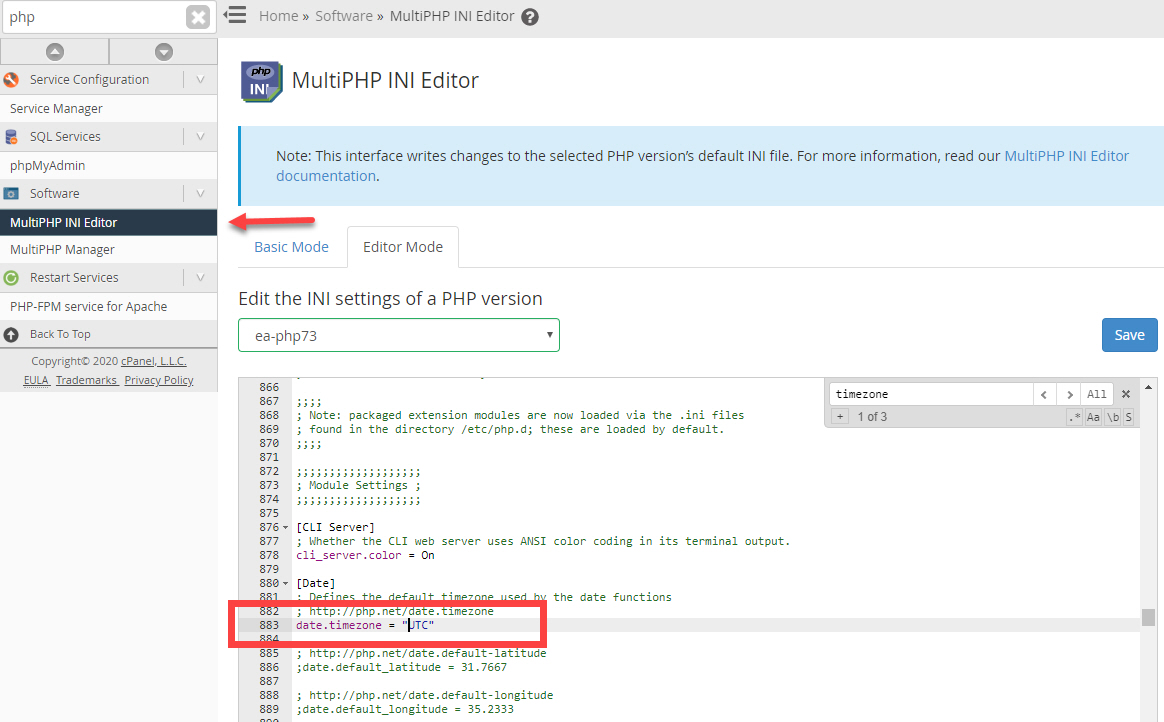Screen dimensions: 1164x722
Task: Go to previous search match in editor
Action: 1044,394
